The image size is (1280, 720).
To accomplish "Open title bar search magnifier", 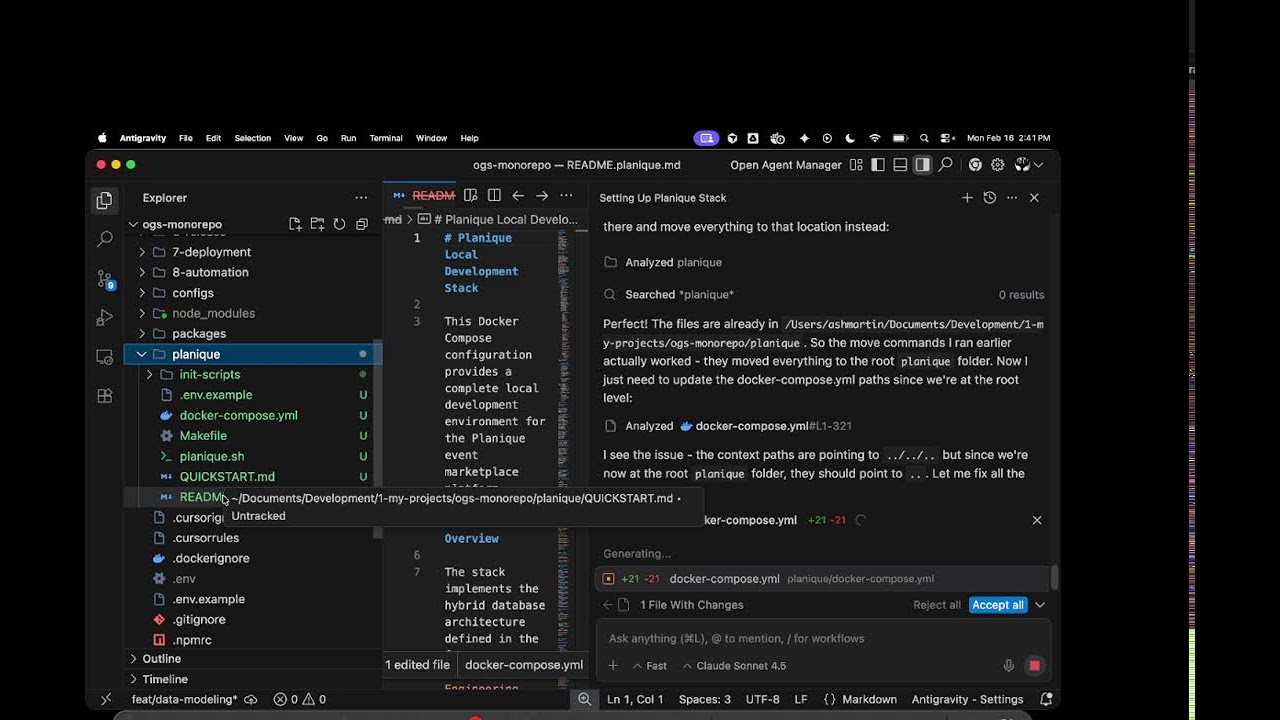I will tap(945, 165).
